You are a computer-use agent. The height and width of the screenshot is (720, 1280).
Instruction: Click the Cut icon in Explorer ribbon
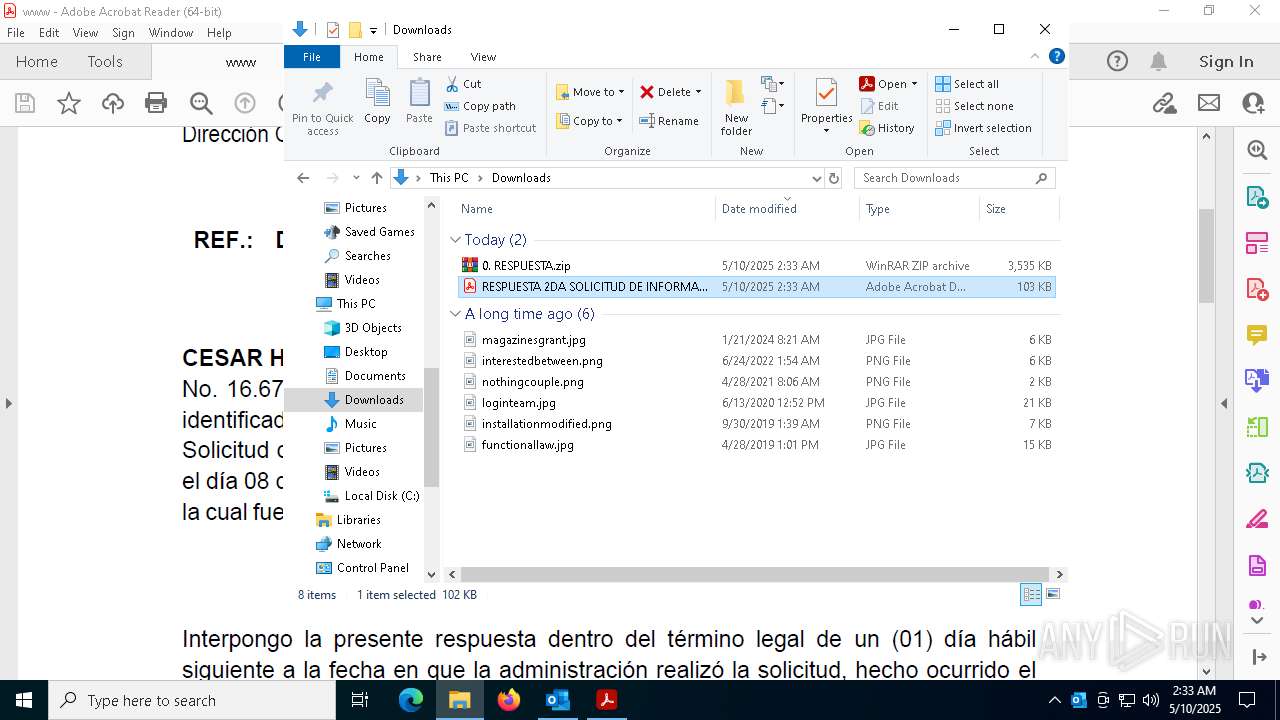point(463,84)
